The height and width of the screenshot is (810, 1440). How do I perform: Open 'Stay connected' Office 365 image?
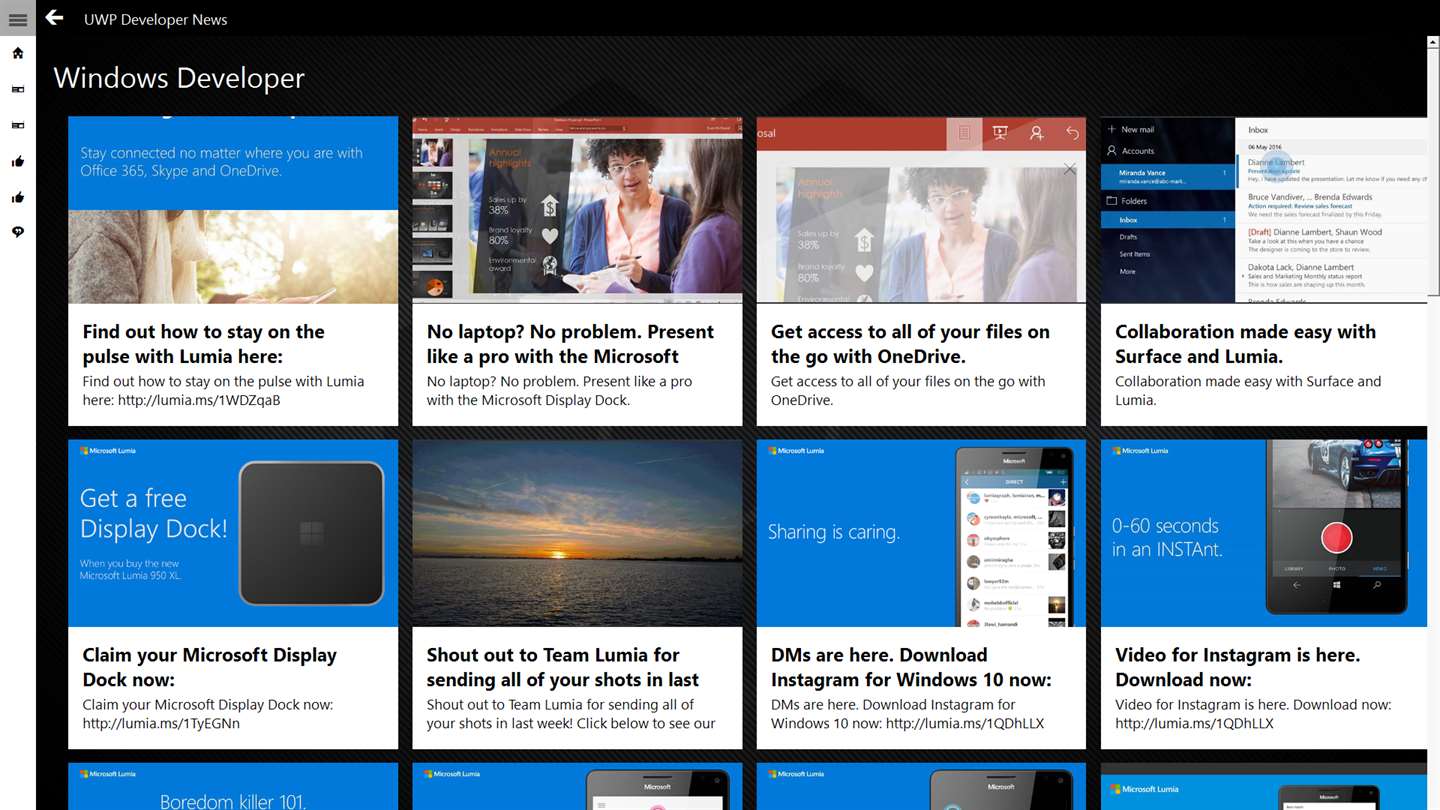pyautogui.click(x=233, y=210)
